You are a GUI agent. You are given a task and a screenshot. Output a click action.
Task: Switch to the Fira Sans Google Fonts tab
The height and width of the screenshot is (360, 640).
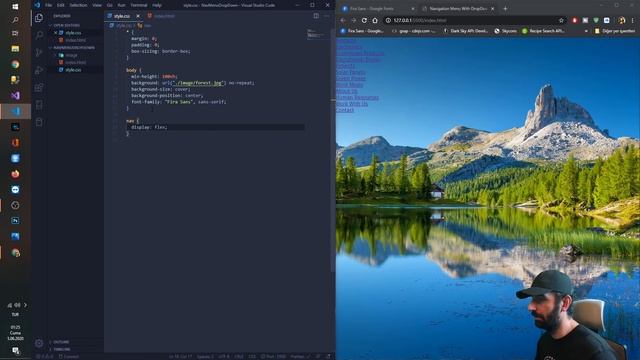(x=378, y=9)
